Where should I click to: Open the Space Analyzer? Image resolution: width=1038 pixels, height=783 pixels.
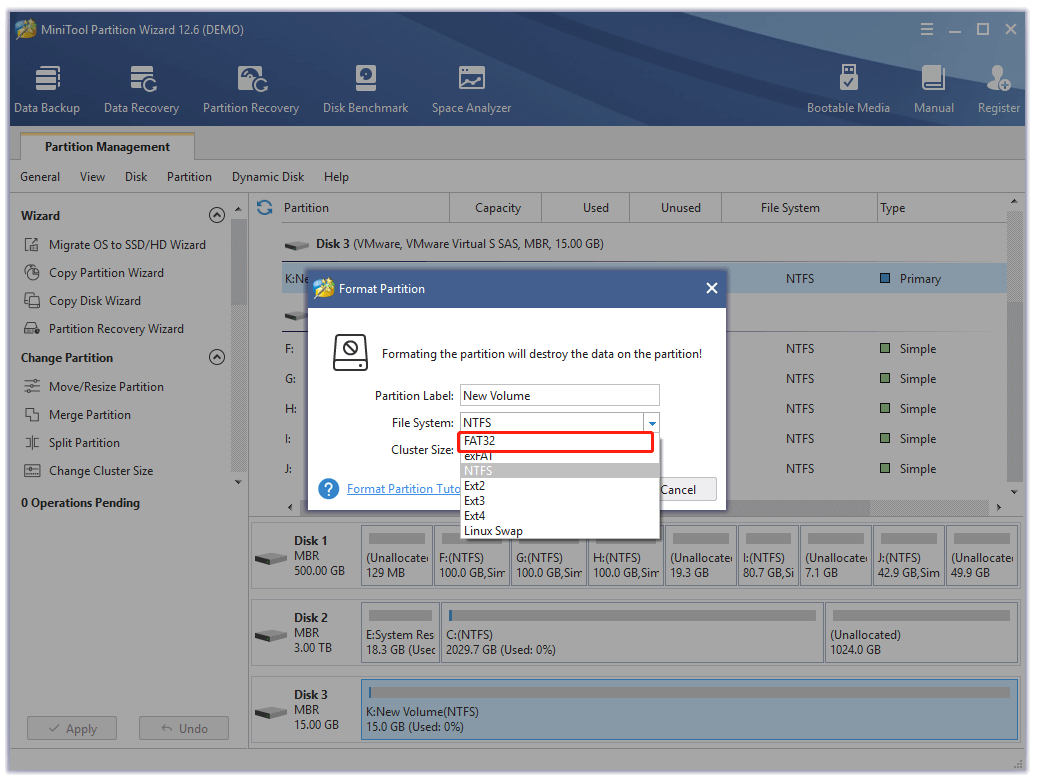point(471,89)
